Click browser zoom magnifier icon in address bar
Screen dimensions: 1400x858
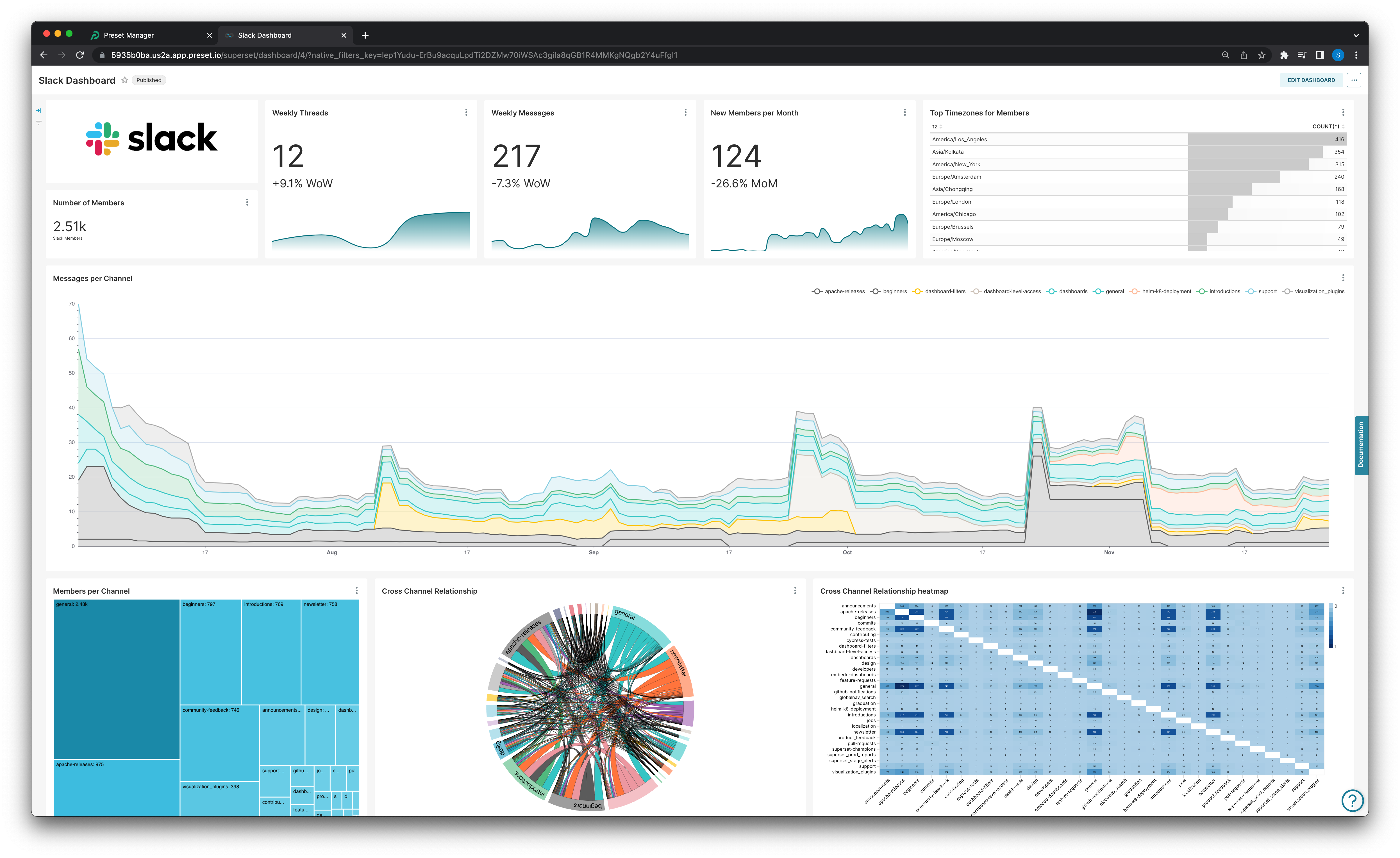tap(1226, 55)
